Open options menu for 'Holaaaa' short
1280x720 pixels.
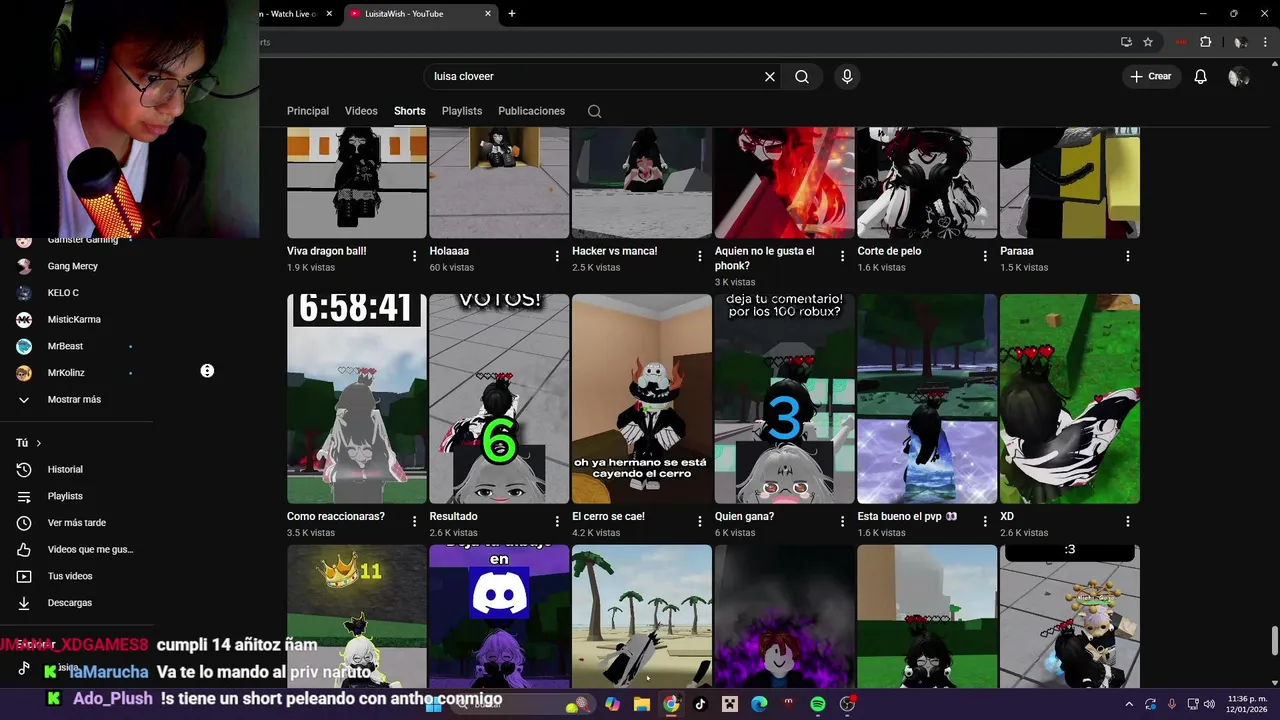point(557,256)
